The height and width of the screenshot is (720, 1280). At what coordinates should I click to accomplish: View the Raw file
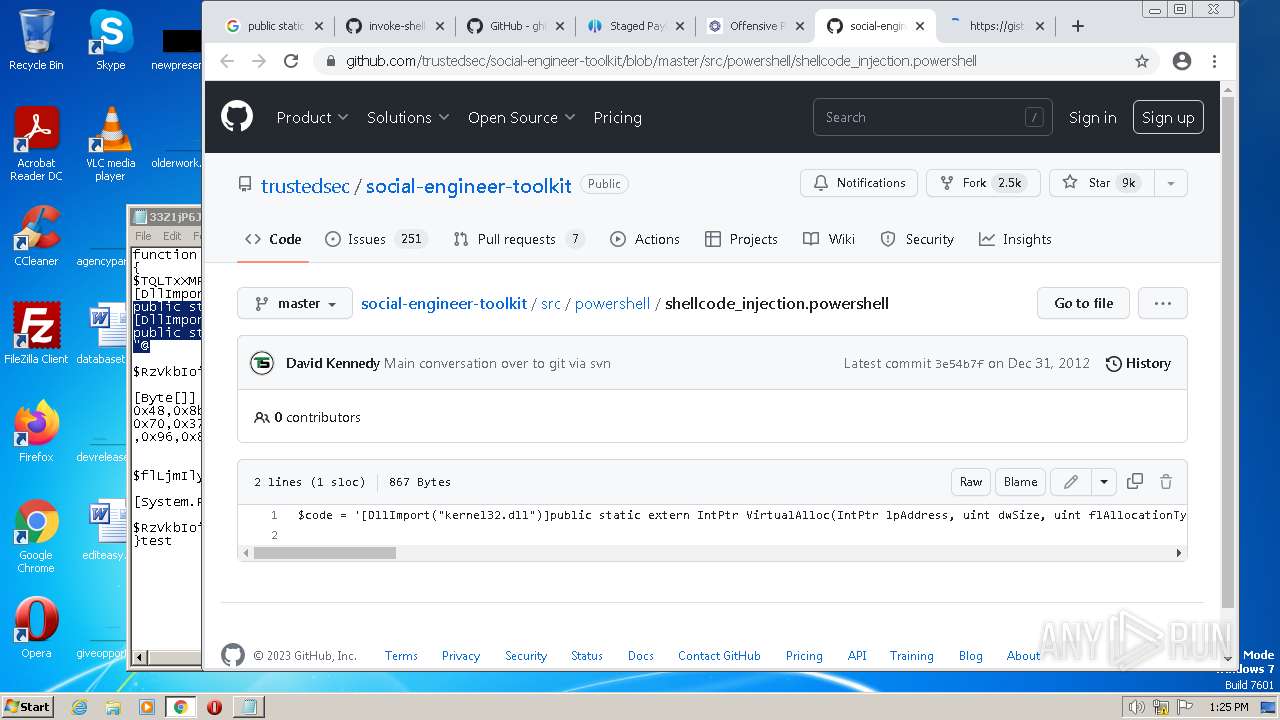pos(971,481)
